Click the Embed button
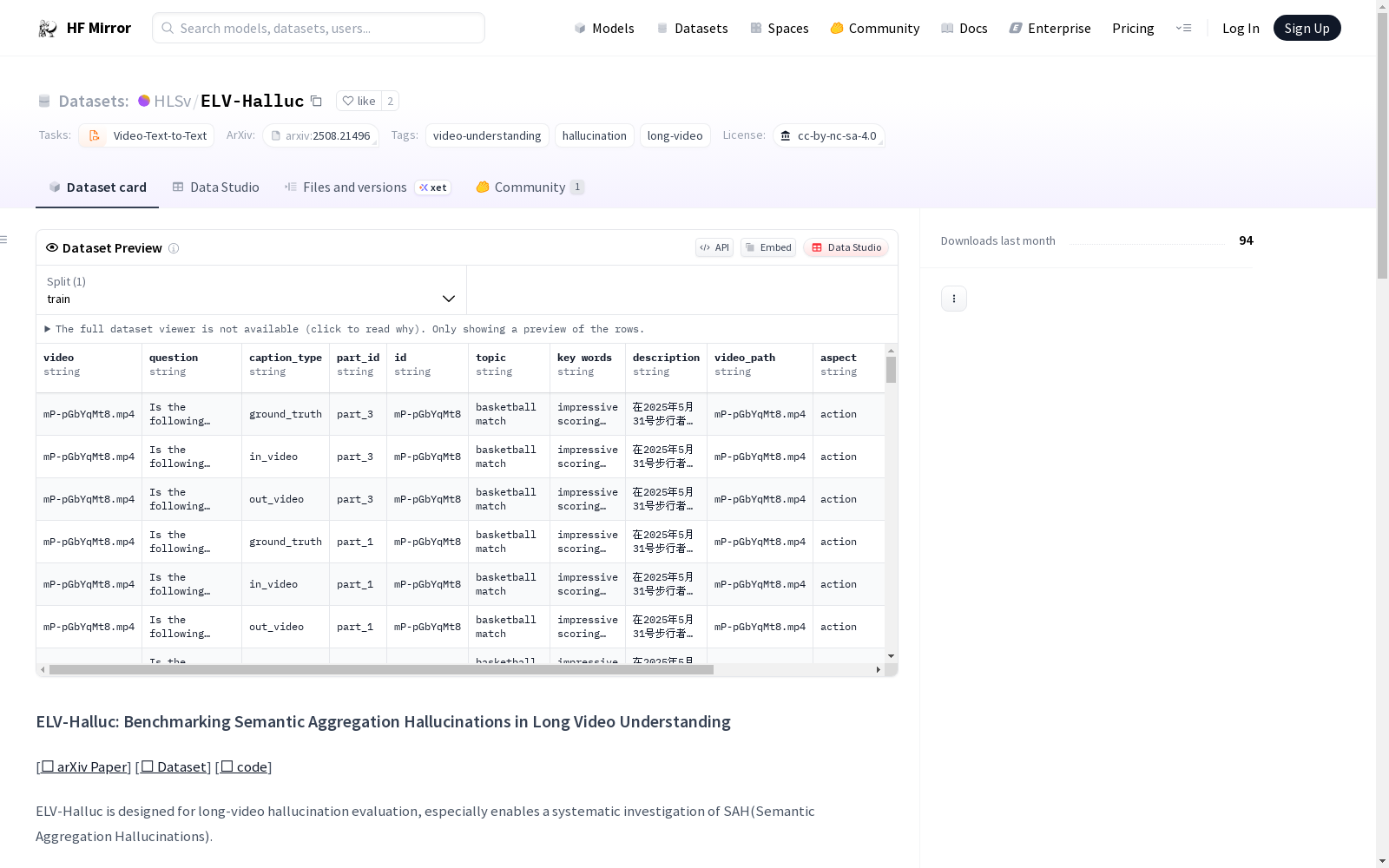 [768, 247]
